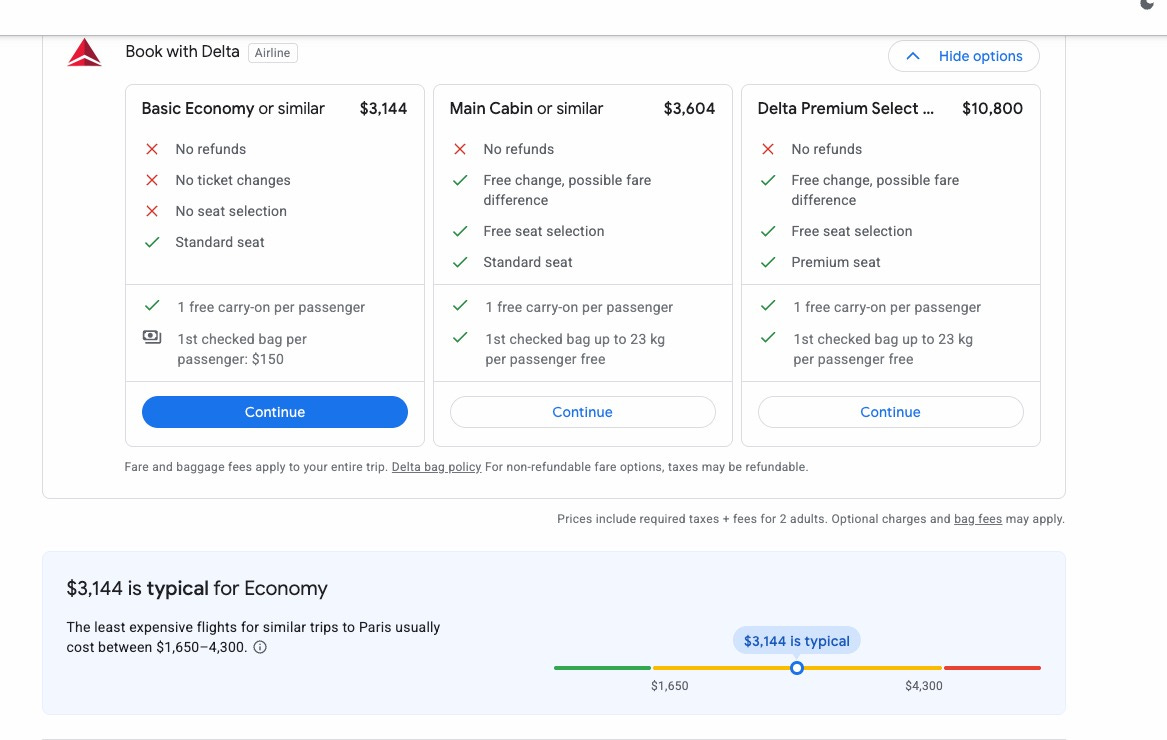Screen dimensions: 1167x740
Task: Click red X beside Main Cabin 'No refunds'
Action: pyautogui.click(x=460, y=149)
